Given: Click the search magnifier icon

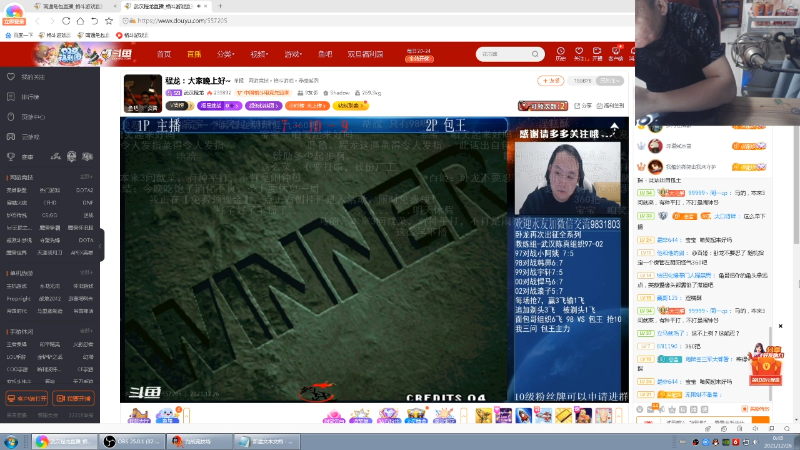Looking at the screenshot, I should tap(535, 54).
